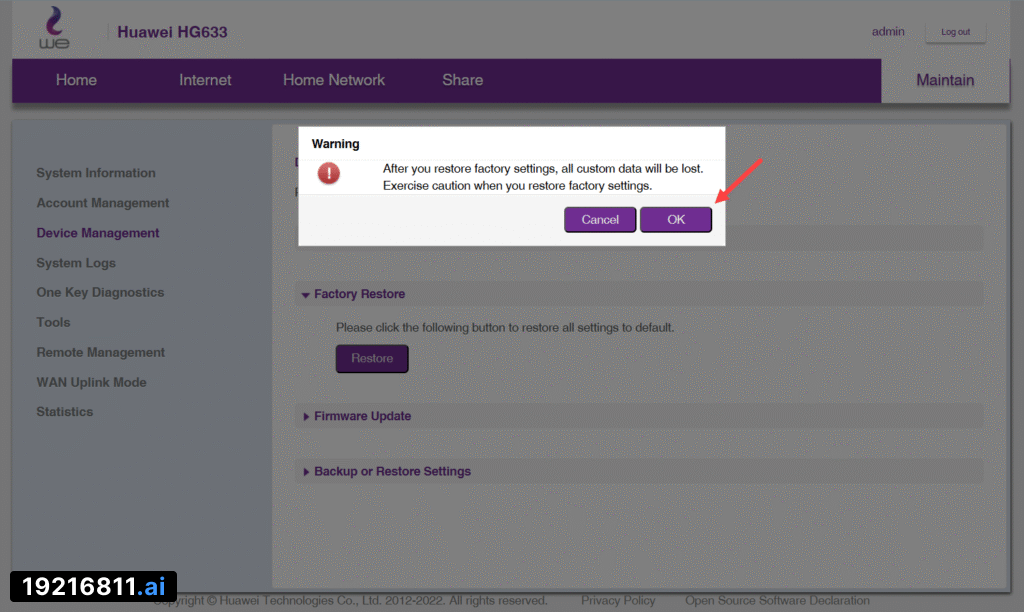Open the Home Network tab
1024x612 pixels.
click(334, 80)
